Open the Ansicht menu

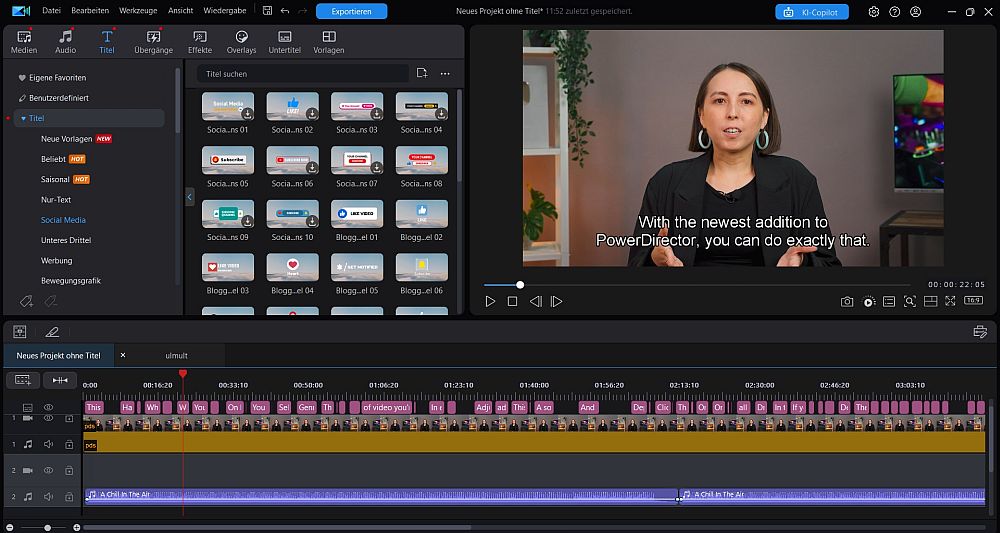tap(180, 11)
